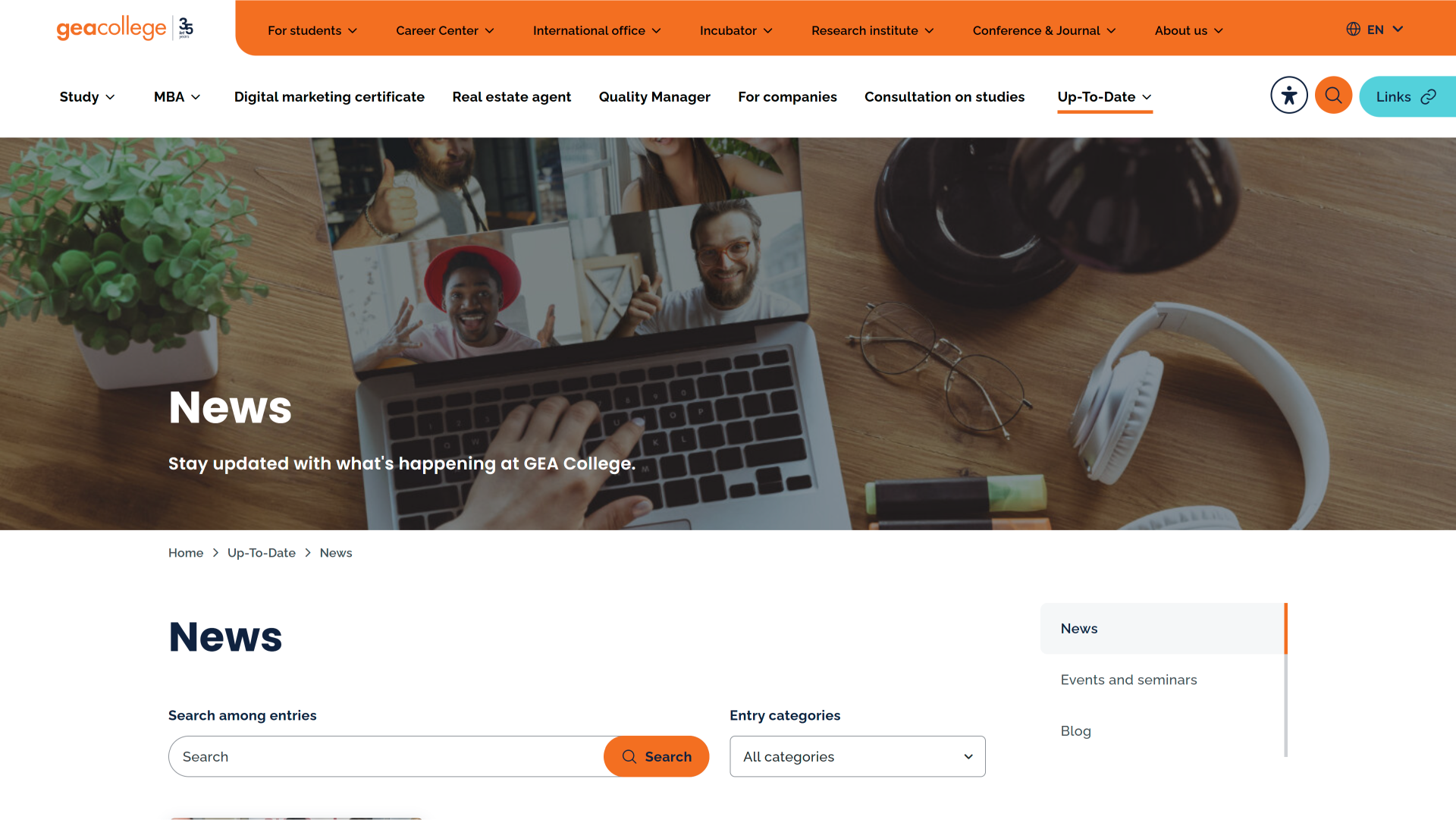Screen dimensions: 1456x820
Task: Open the Research institute menu
Action: pos(872,31)
